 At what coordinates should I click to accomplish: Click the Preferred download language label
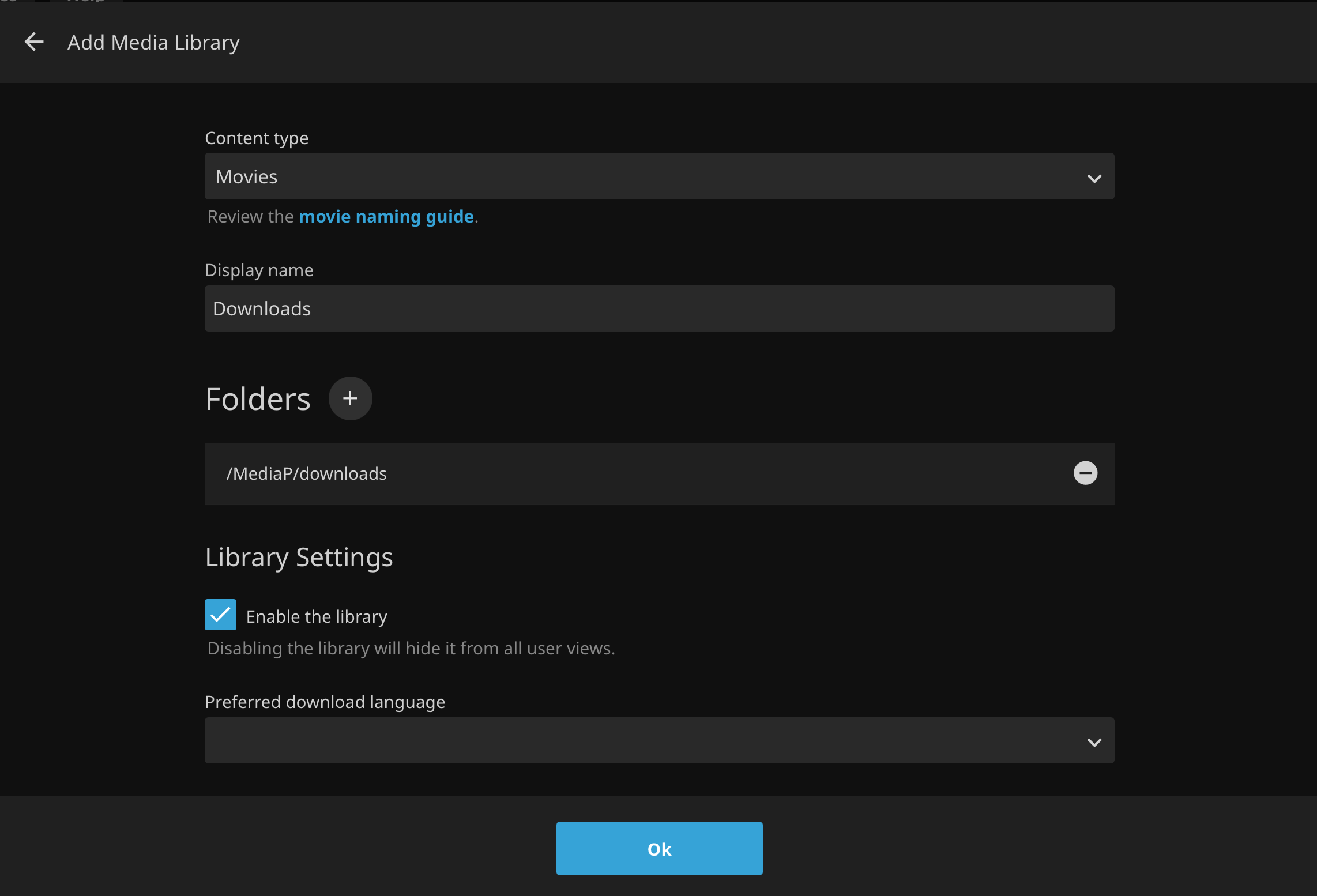pyautogui.click(x=325, y=702)
